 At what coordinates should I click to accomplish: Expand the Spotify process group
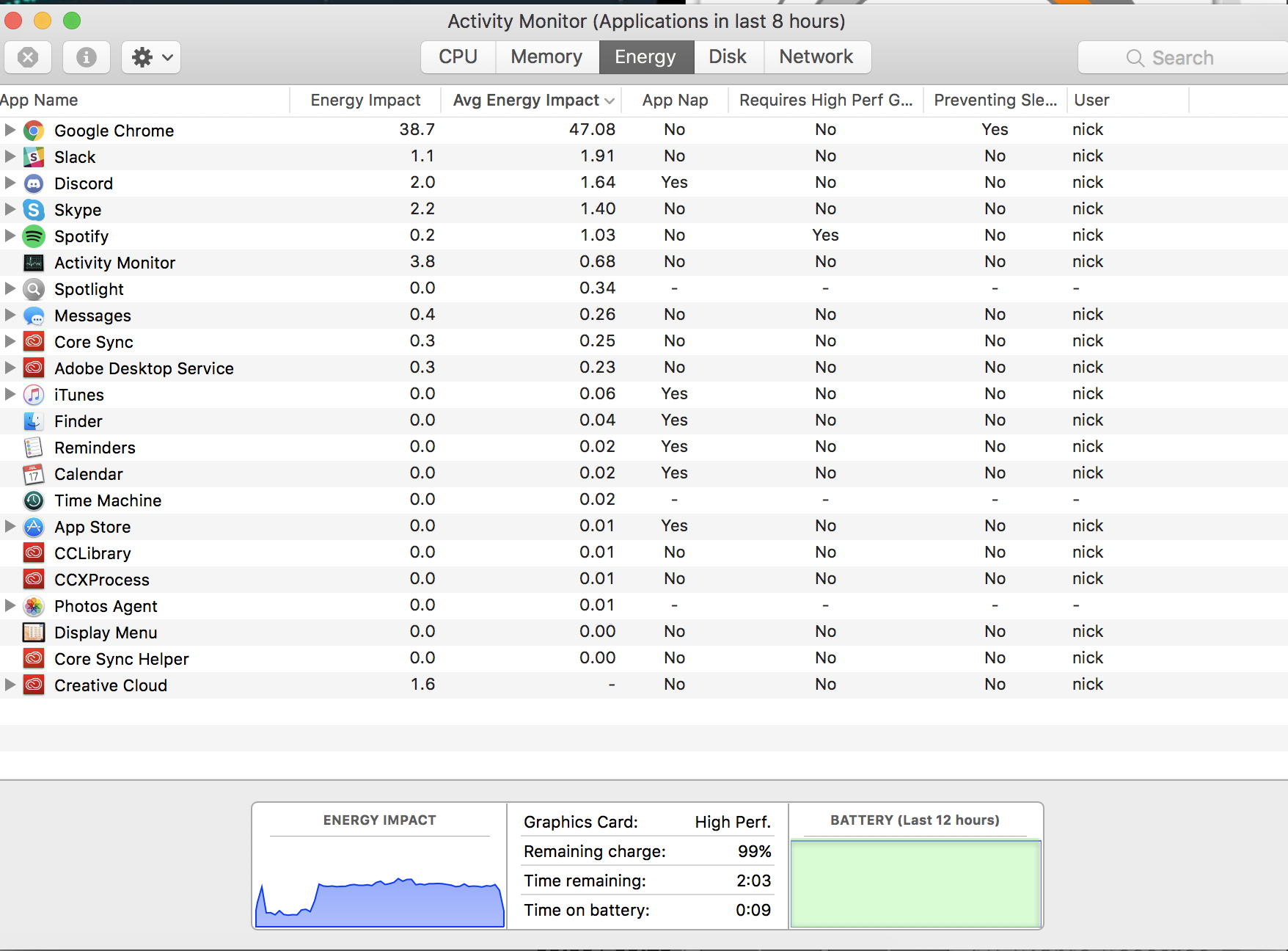(x=10, y=236)
